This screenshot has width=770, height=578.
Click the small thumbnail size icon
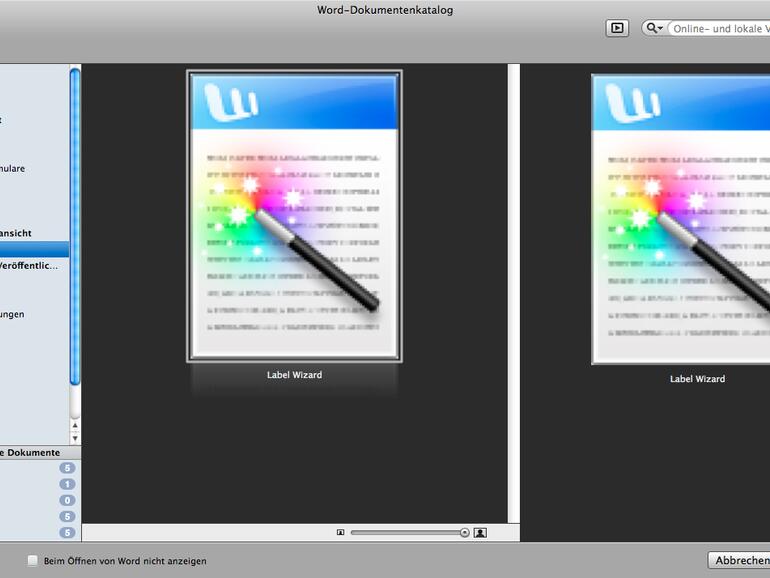[340, 532]
